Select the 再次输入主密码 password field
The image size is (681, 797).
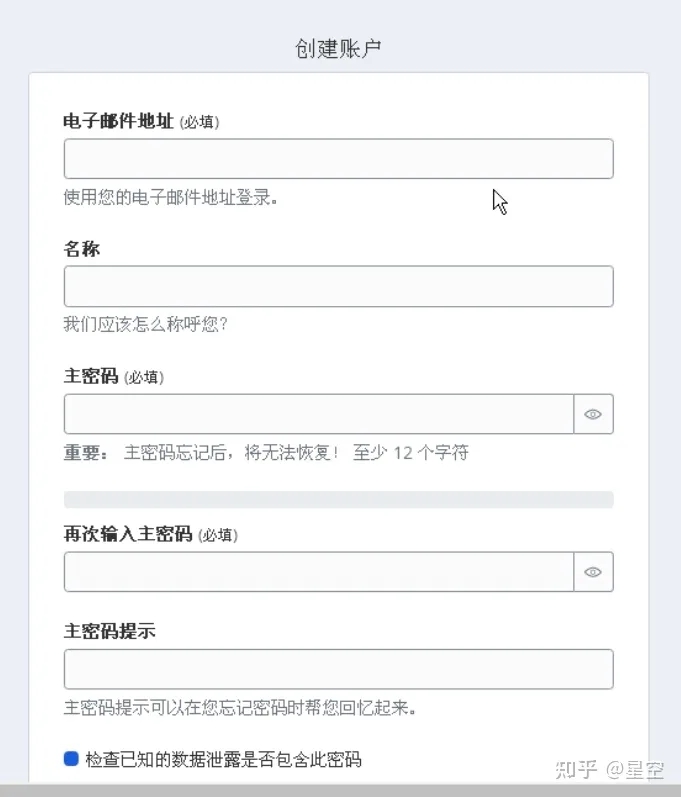pos(318,572)
